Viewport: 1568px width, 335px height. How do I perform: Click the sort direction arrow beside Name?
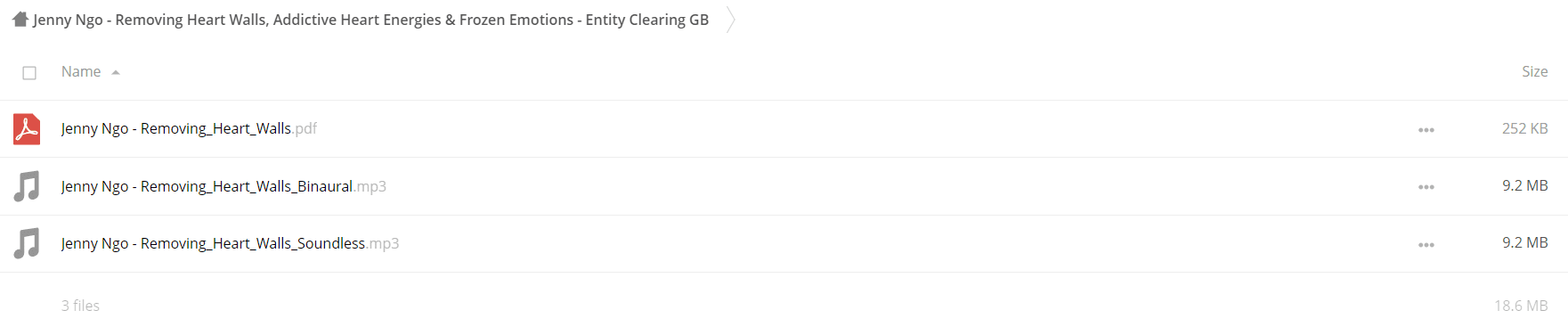tap(116, 72)
